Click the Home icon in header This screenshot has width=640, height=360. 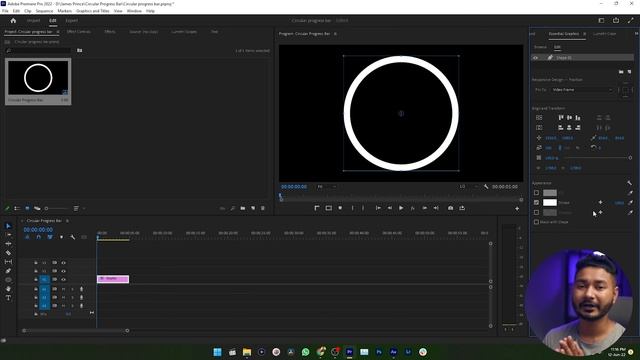[13, 20]
